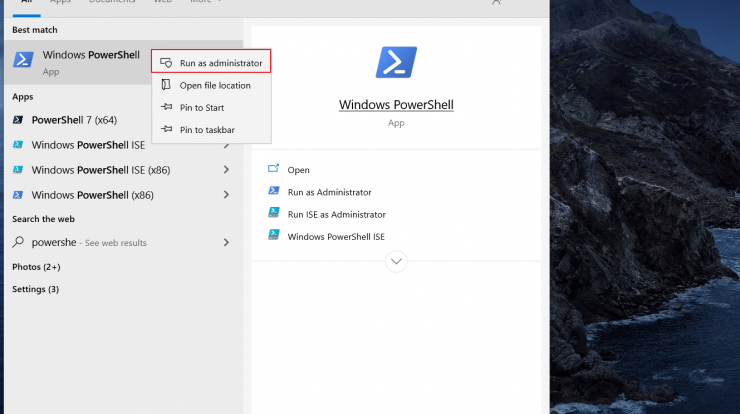Expand the powershe web results chevron
Screen dimensions: 740x414
[227, 243]
